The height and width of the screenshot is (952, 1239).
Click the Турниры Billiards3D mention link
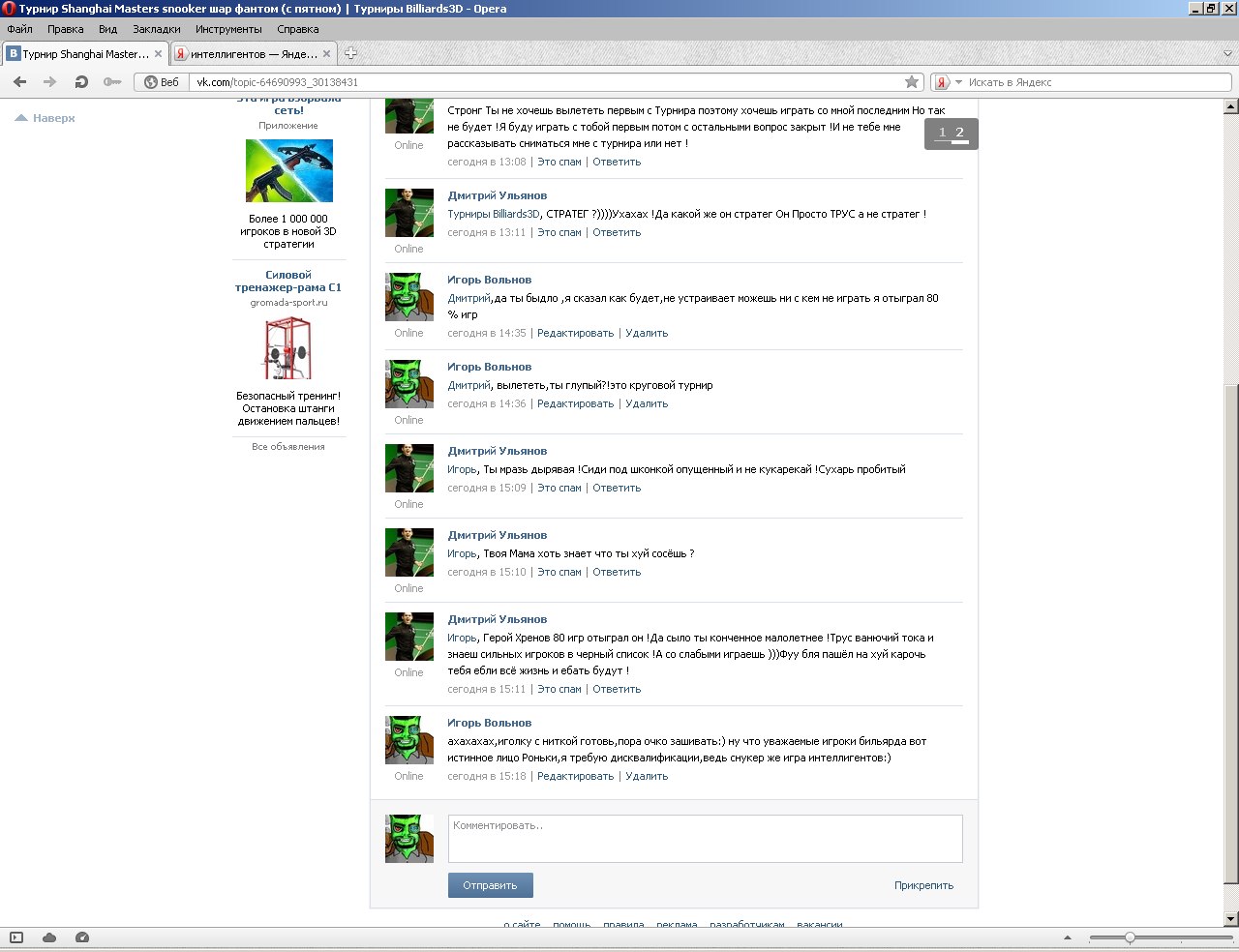(493, 214)
